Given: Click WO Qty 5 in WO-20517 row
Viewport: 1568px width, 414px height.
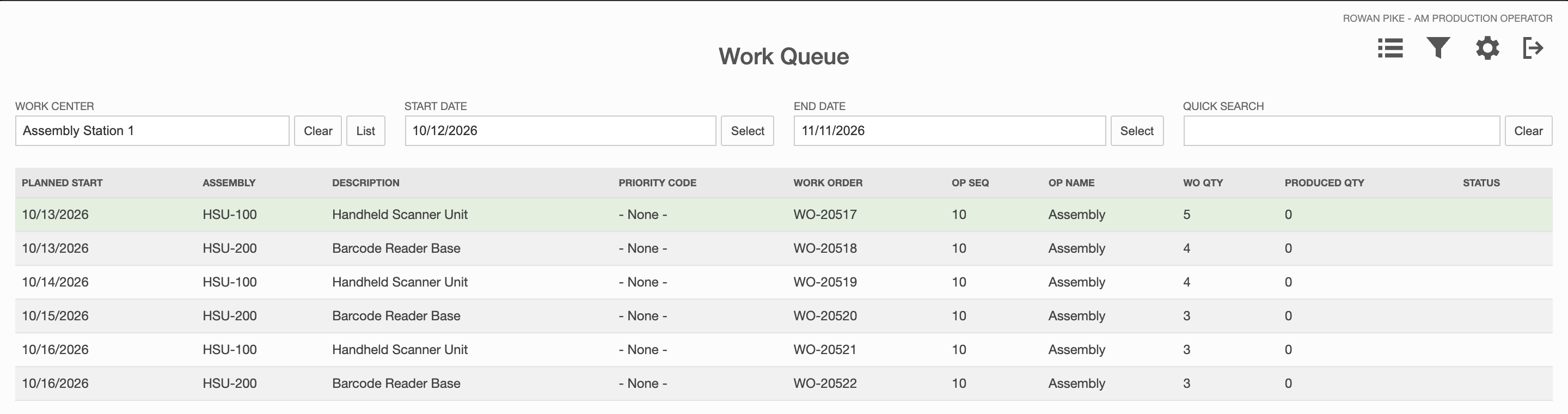Looking at the screenshot, I should (1186, 214).
